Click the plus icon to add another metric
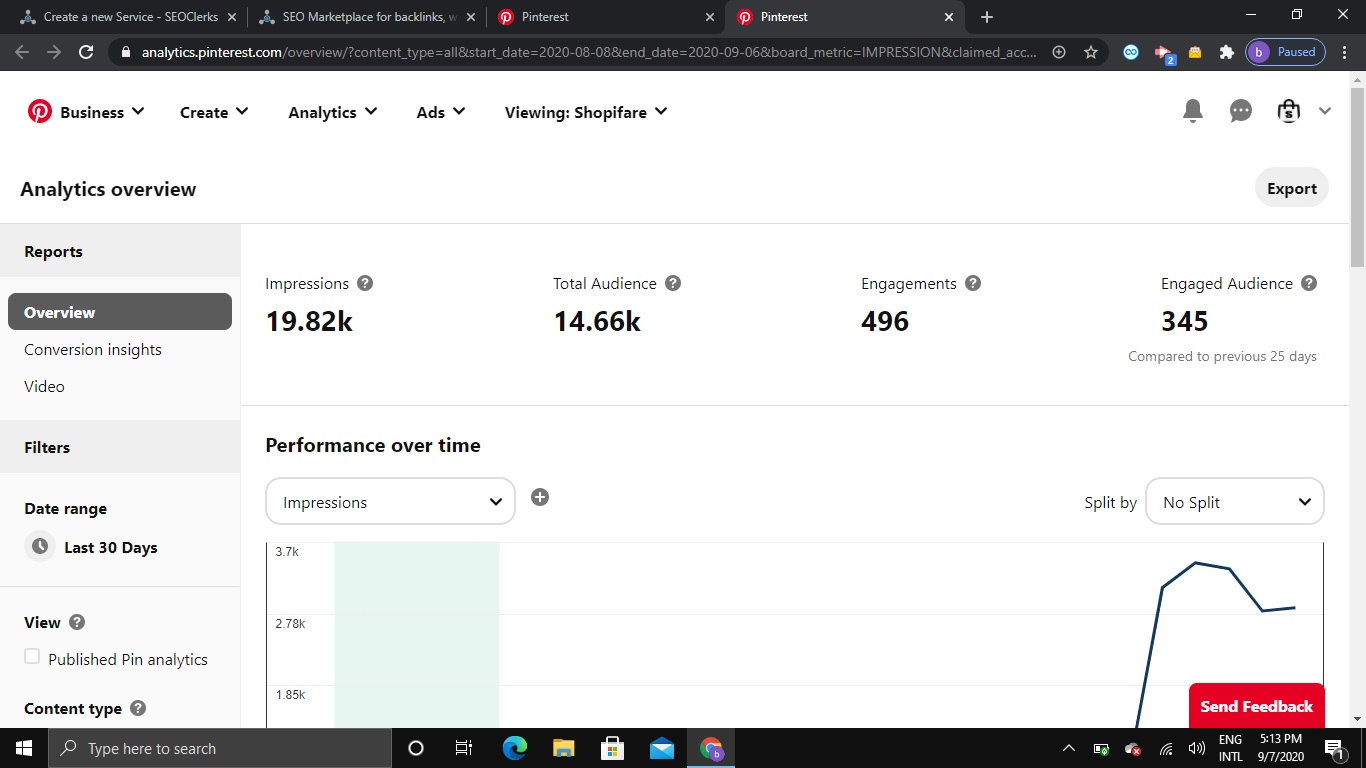The image size is (1366, 768). tap(540, 497)
